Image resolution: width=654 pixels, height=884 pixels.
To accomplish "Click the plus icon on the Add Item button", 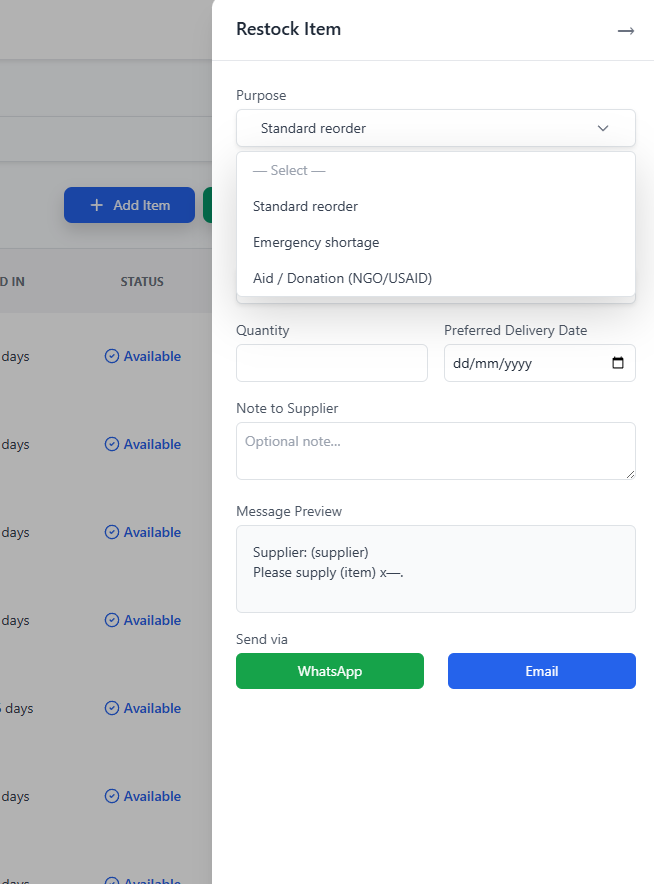I will (96, 205).
